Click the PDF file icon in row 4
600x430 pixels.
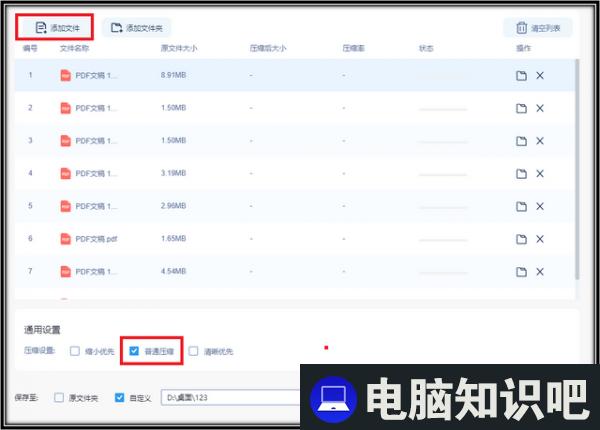click(x=65, y=174)
